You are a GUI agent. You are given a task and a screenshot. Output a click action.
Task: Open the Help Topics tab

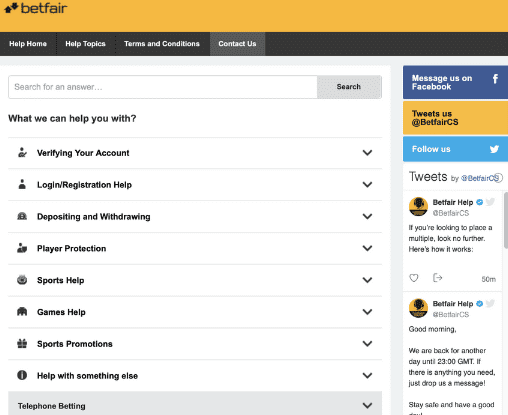85,44
